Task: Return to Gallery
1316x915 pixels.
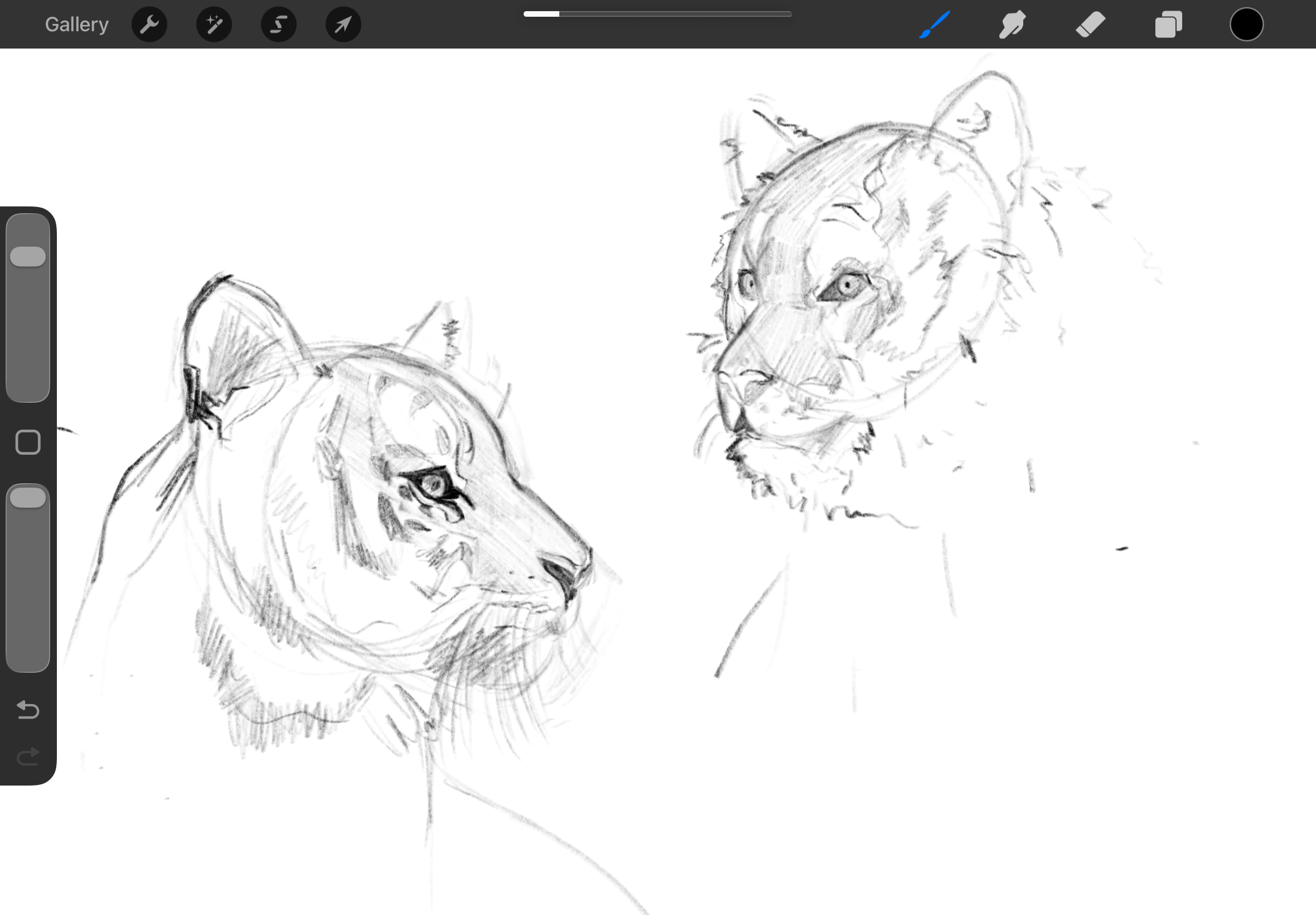Action: pyautogui.click(x=77, y=25)
